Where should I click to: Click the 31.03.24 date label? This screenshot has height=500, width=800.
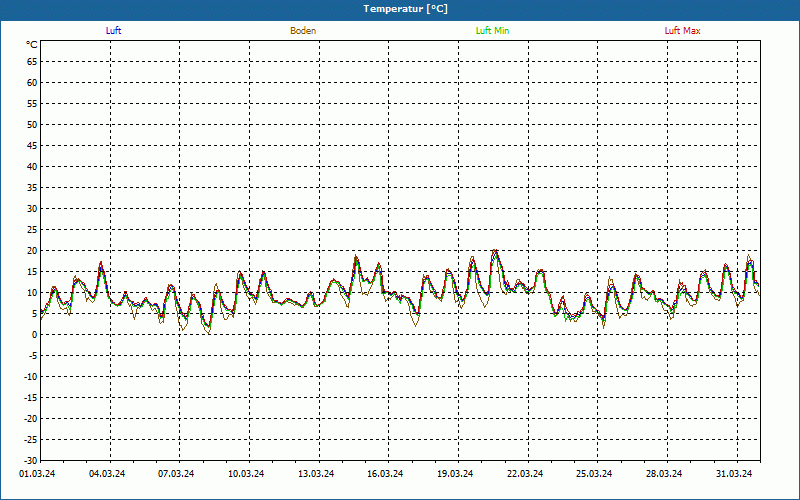pyautogui.click(x=734, y=473)
